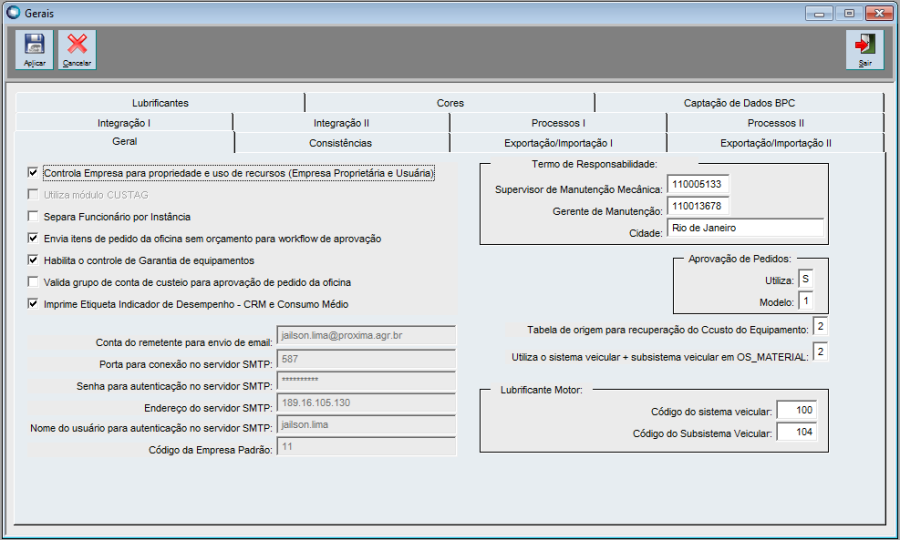Toggle Imprime Etiqueta Indicador de Desempenho
Image resolution: width=900 pixels, height=540 pixels.
click(33, 303)
